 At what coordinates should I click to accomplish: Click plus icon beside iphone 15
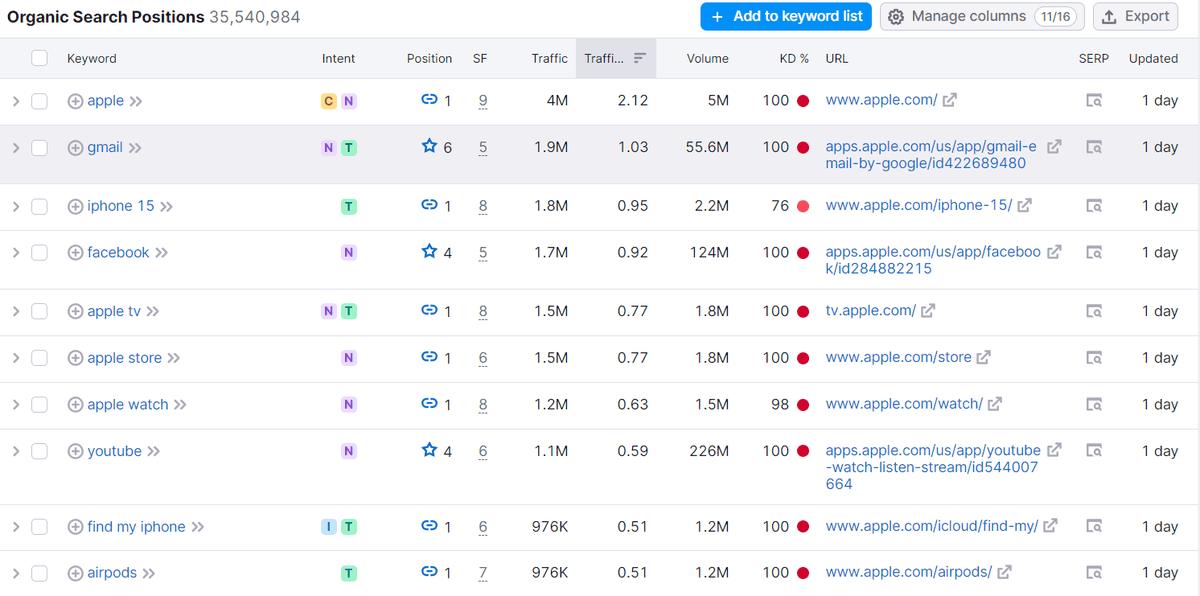click(x=75, y=207)
